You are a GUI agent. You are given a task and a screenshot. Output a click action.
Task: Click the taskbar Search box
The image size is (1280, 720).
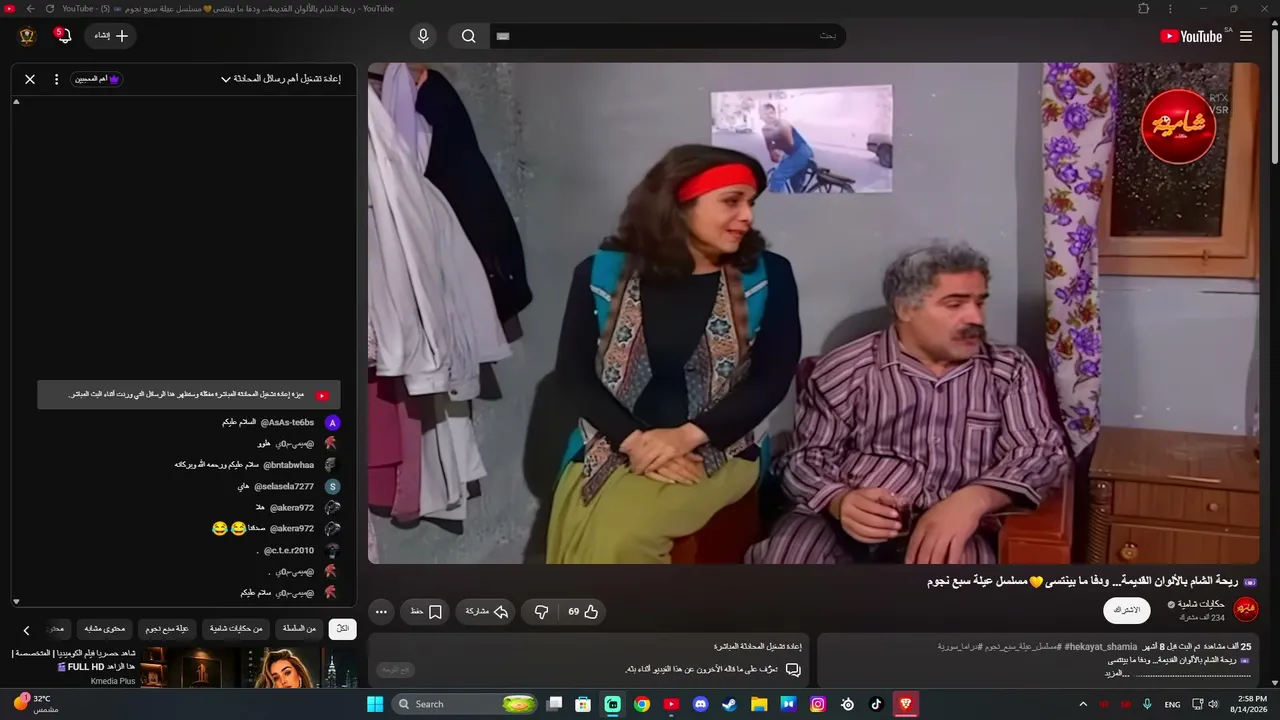[465, 704]
